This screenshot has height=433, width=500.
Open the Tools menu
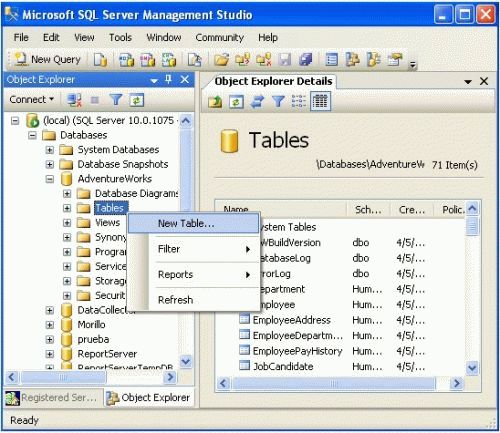(120, 37)
